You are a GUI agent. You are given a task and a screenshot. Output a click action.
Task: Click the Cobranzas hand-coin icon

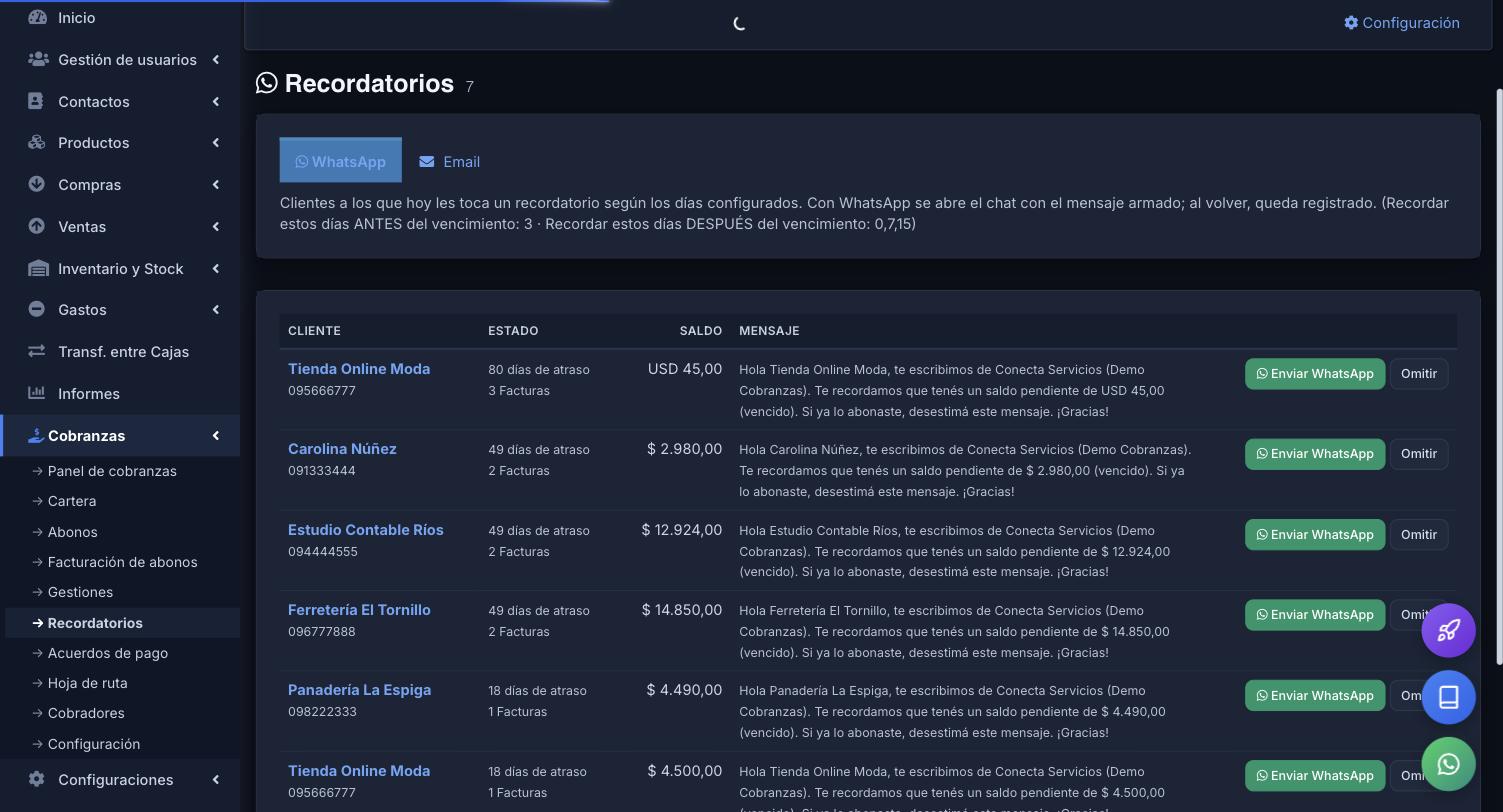pyautogui.click(x=36, y=435)
